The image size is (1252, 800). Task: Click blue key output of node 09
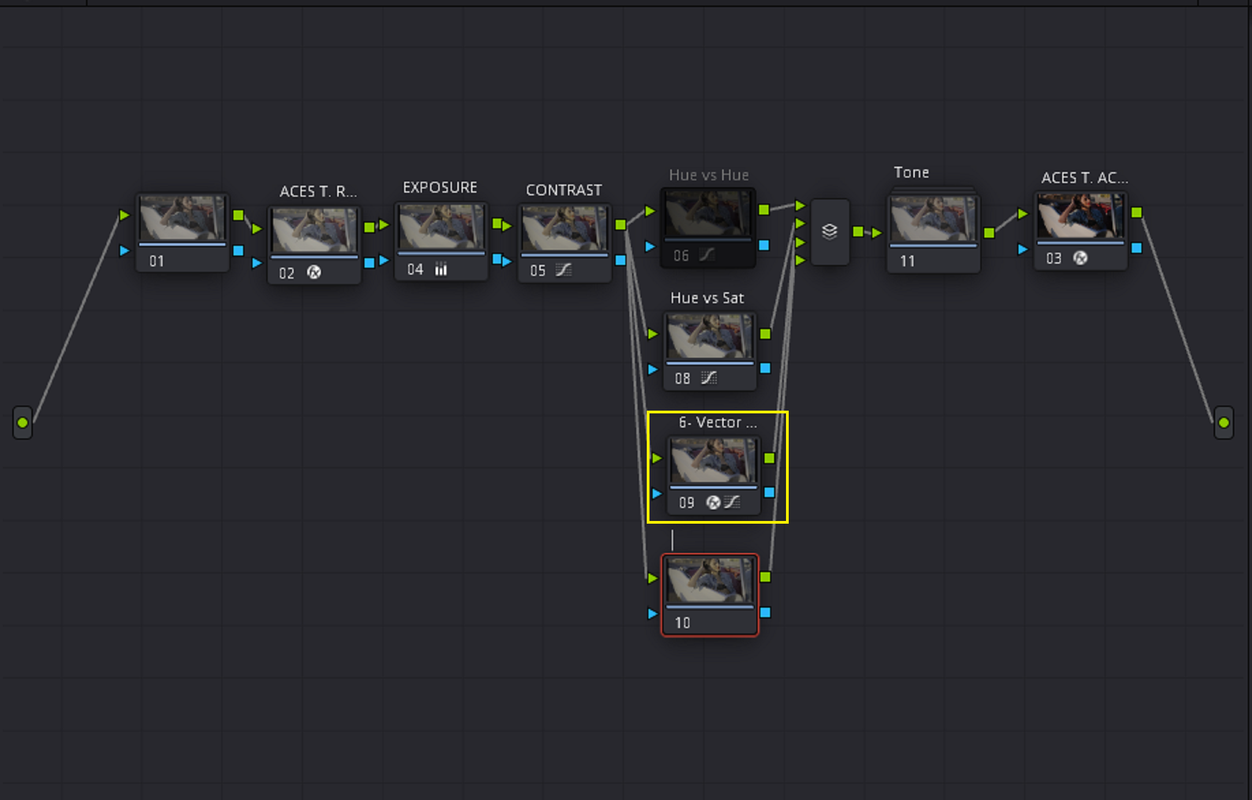(x=769, y=492)
